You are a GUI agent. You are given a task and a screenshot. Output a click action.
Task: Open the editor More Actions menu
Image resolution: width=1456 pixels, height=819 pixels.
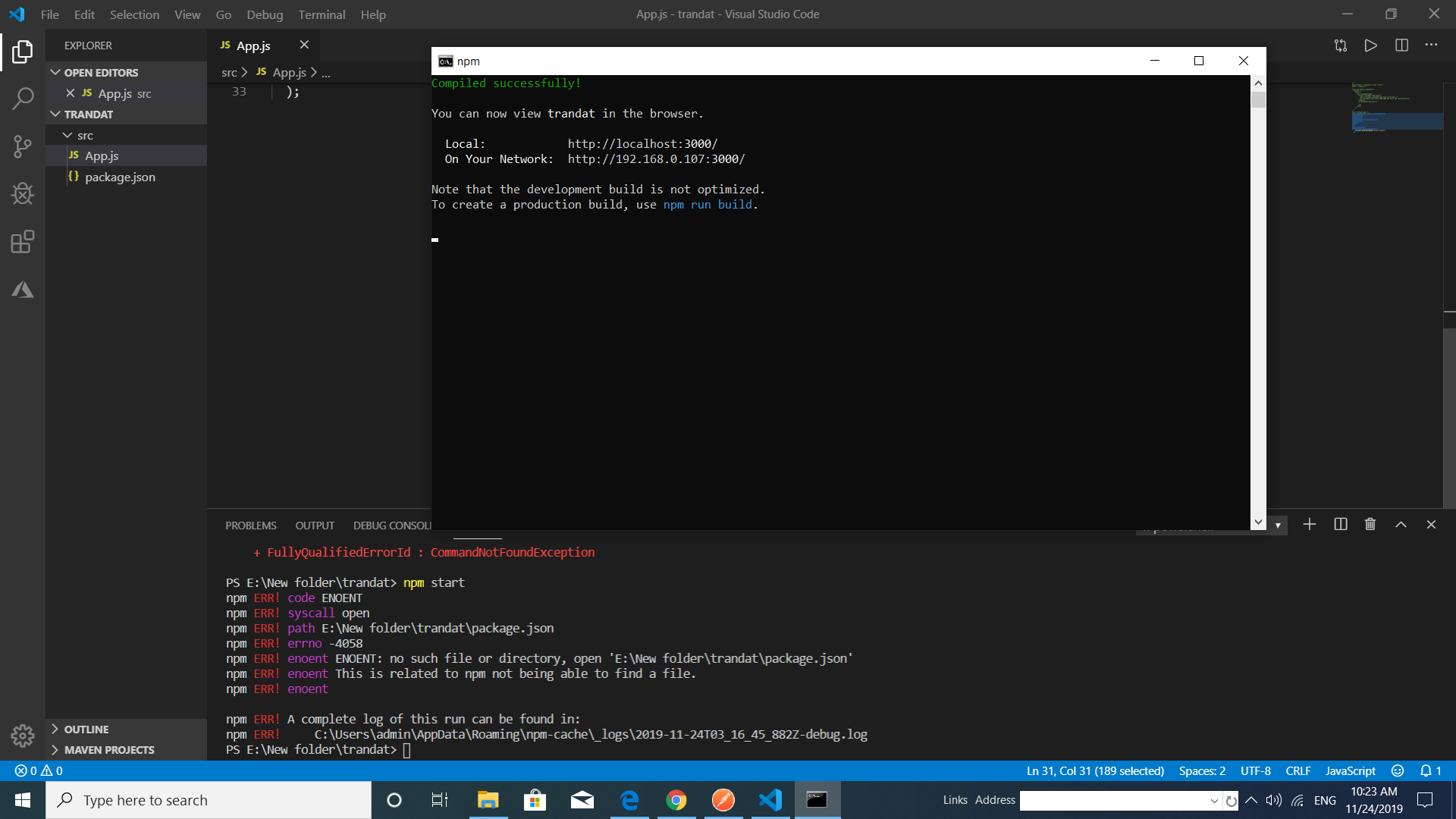click(1431, 45)
